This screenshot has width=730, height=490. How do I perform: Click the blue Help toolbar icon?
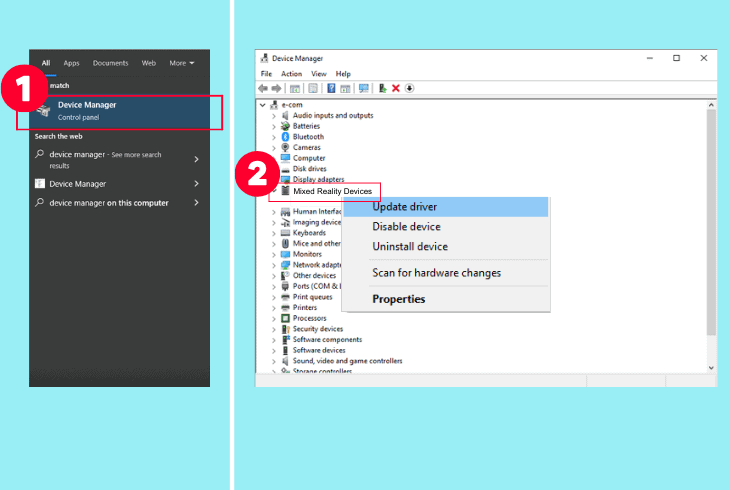point(331,88)
